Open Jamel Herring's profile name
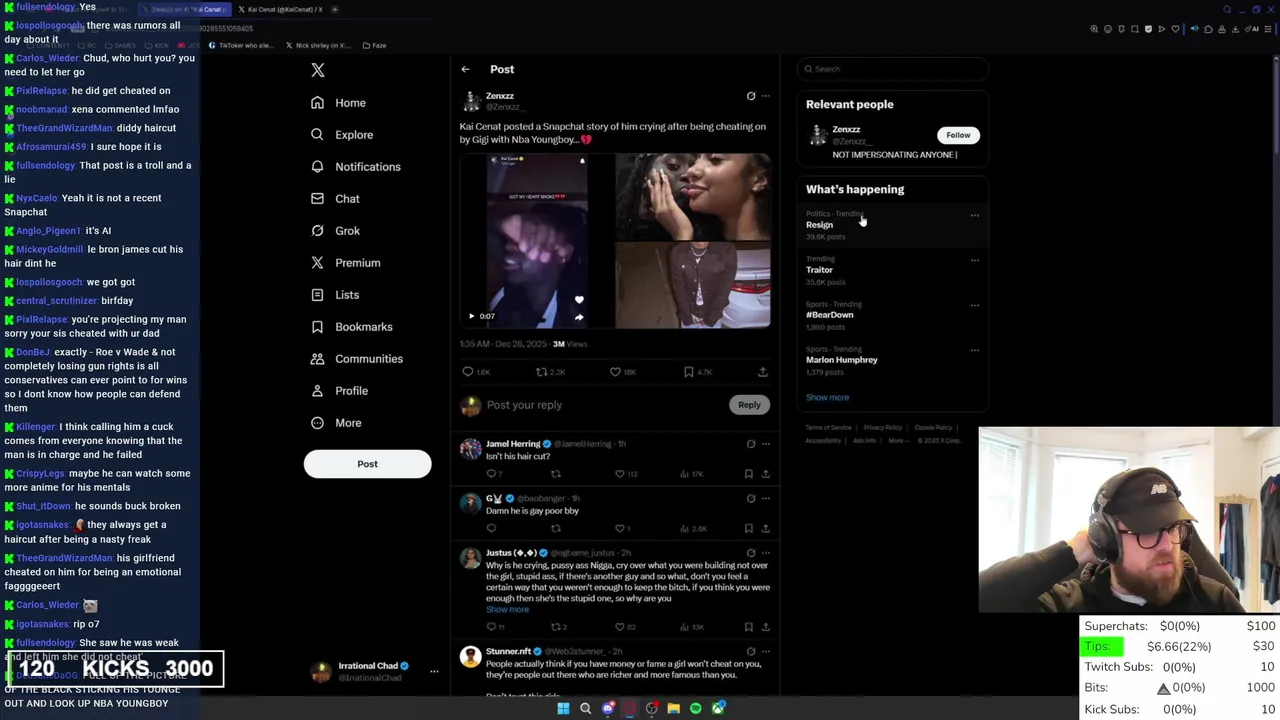This screenshot has height=720, width=1280. [x=513, y=444]
